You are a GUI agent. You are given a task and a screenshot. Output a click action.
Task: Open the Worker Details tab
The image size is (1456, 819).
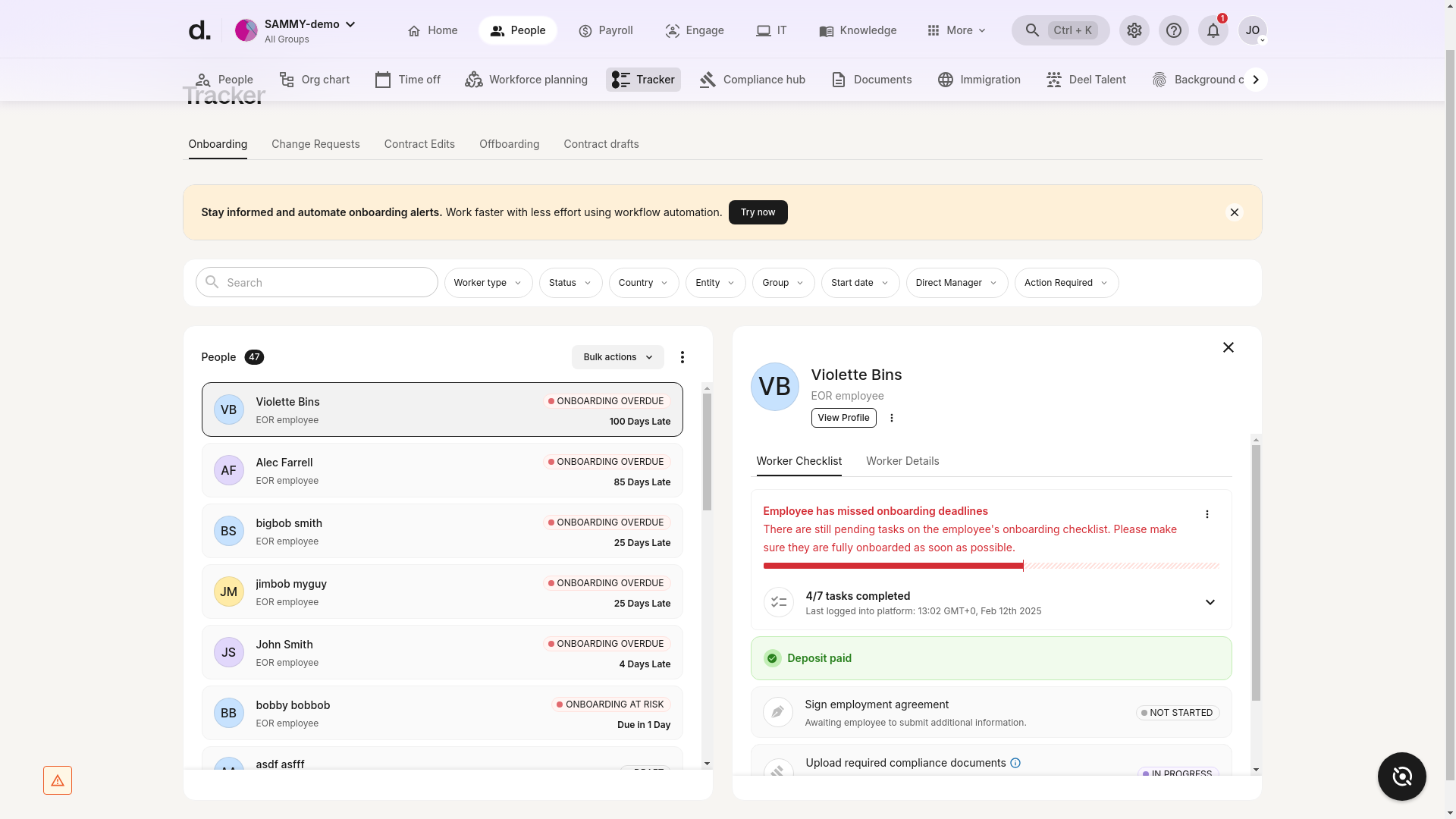[902, 461]
